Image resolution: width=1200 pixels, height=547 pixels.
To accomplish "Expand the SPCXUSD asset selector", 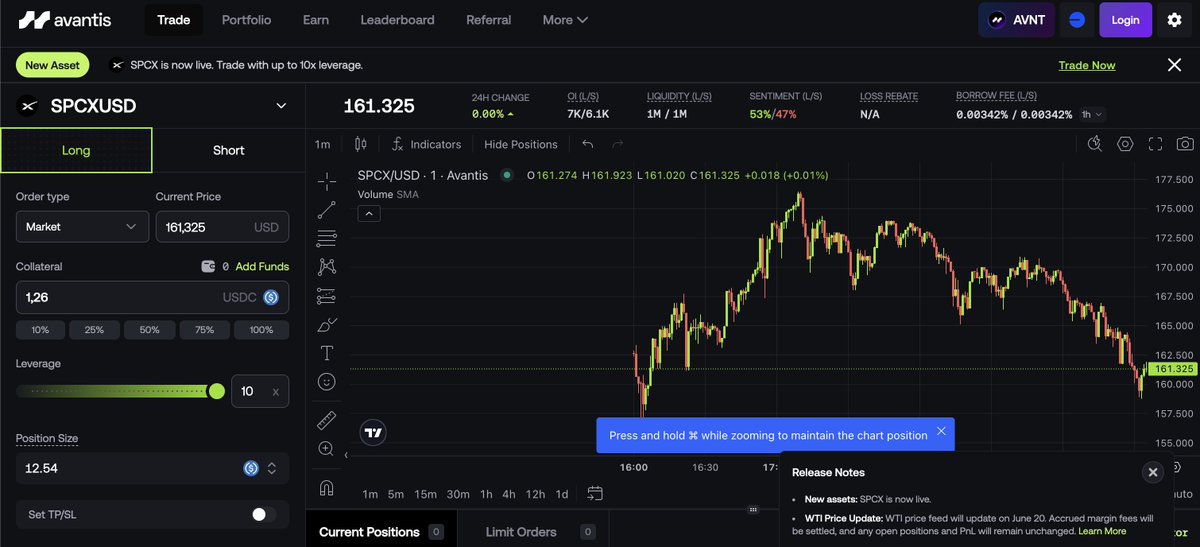I will tap(281, 106).
